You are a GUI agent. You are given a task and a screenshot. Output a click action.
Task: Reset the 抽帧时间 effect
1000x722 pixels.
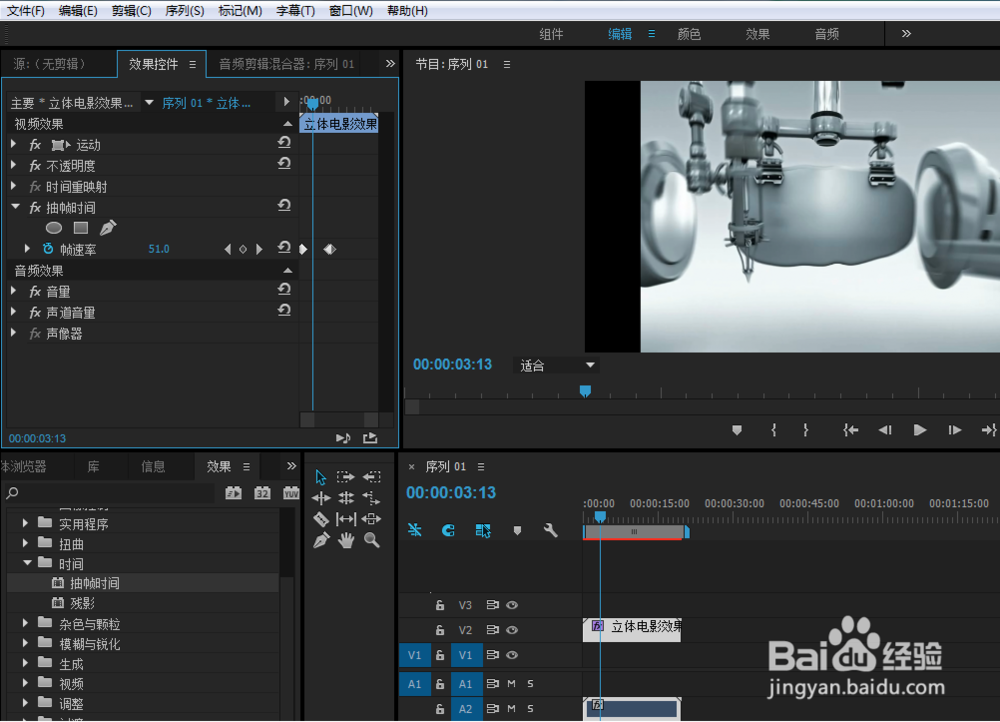click(284, 205)
